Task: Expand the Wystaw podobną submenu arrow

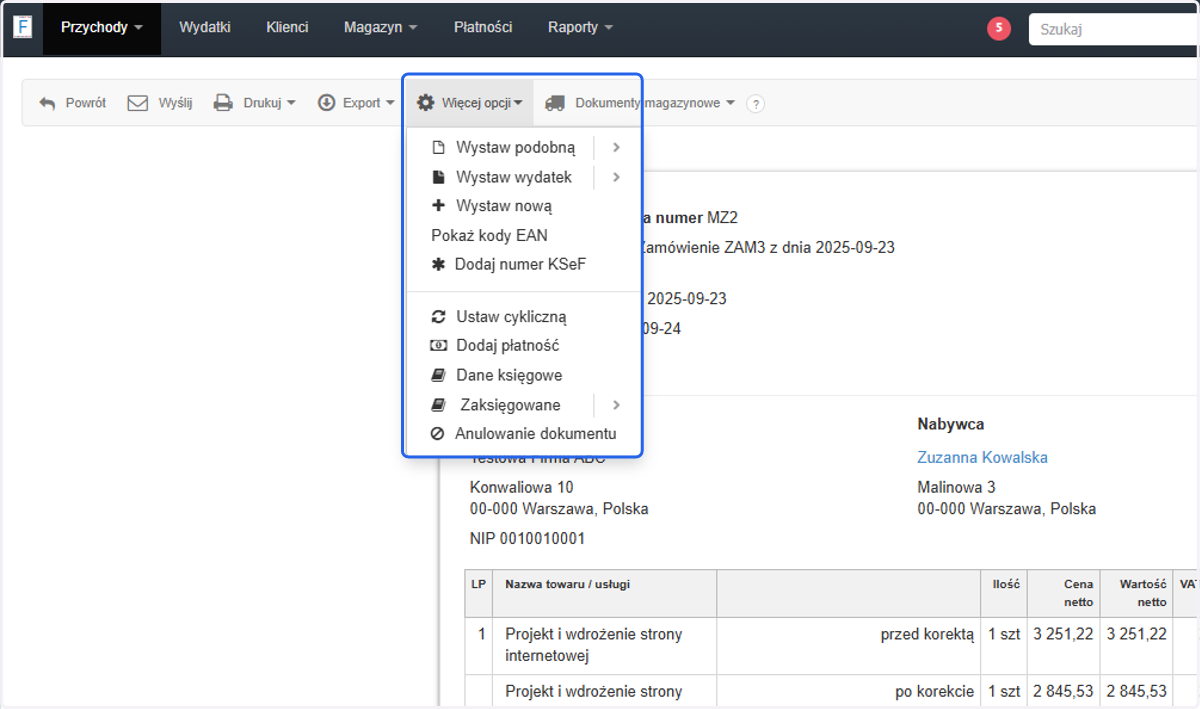Action: point(616,148)
